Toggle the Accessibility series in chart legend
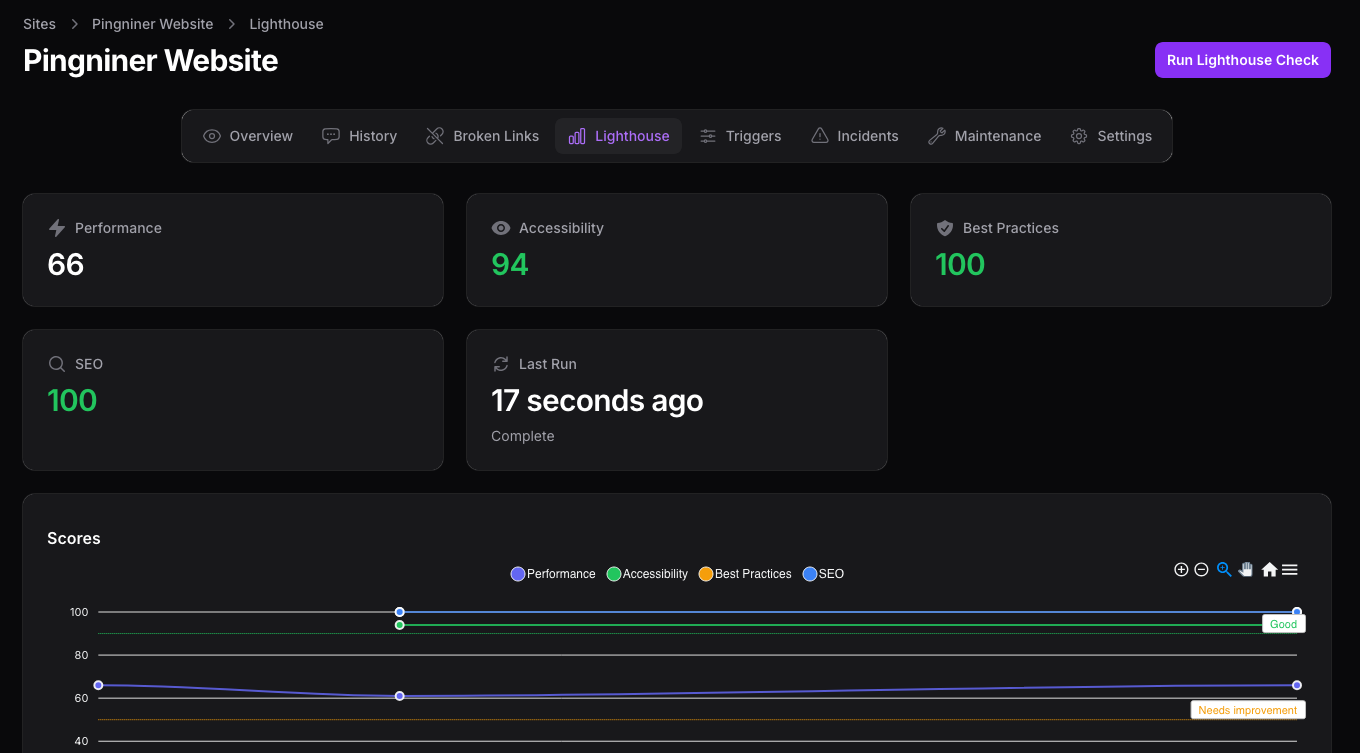The height and width of the screenshot is (753, 1360). click(647, 574)
